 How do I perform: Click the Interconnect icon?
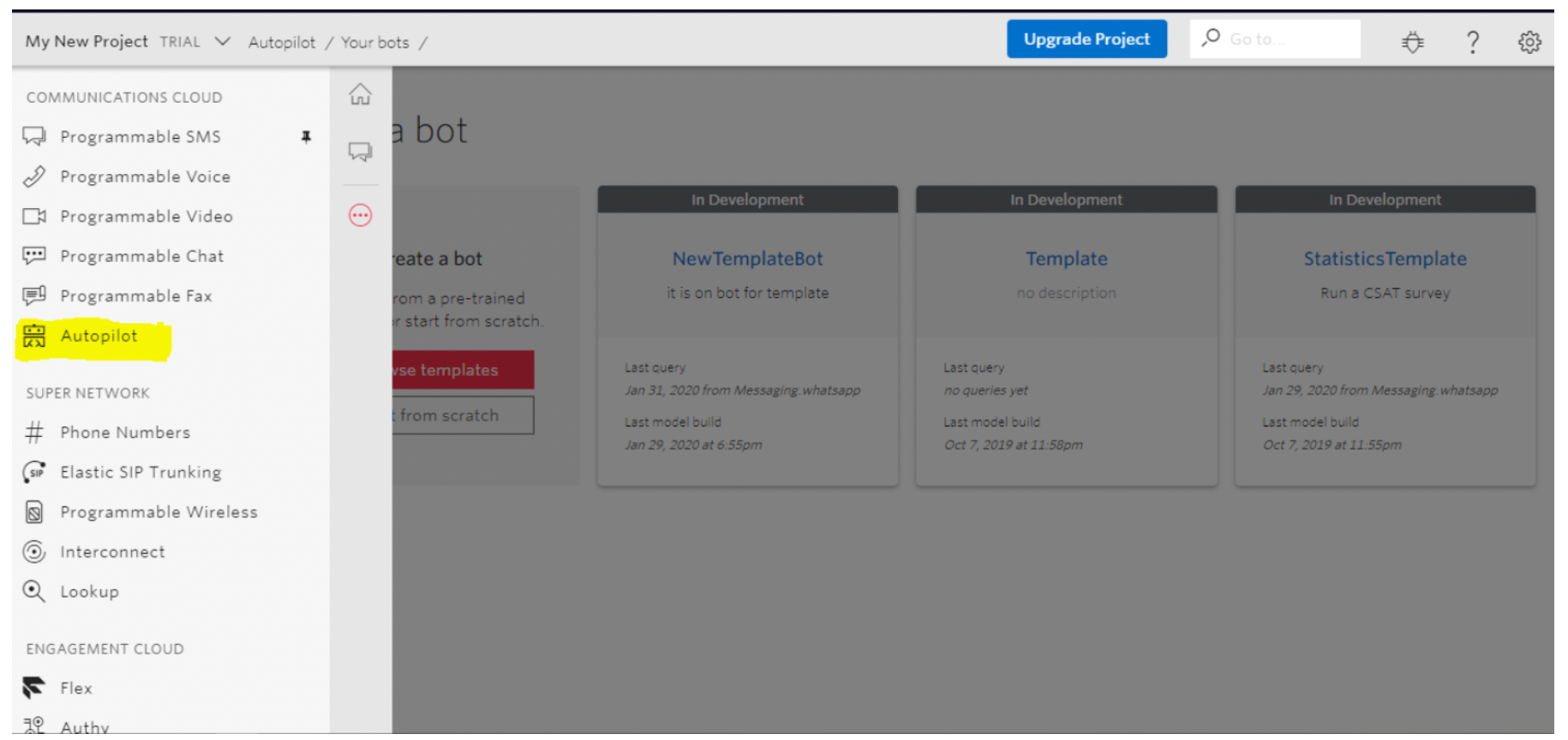(34, 552)
